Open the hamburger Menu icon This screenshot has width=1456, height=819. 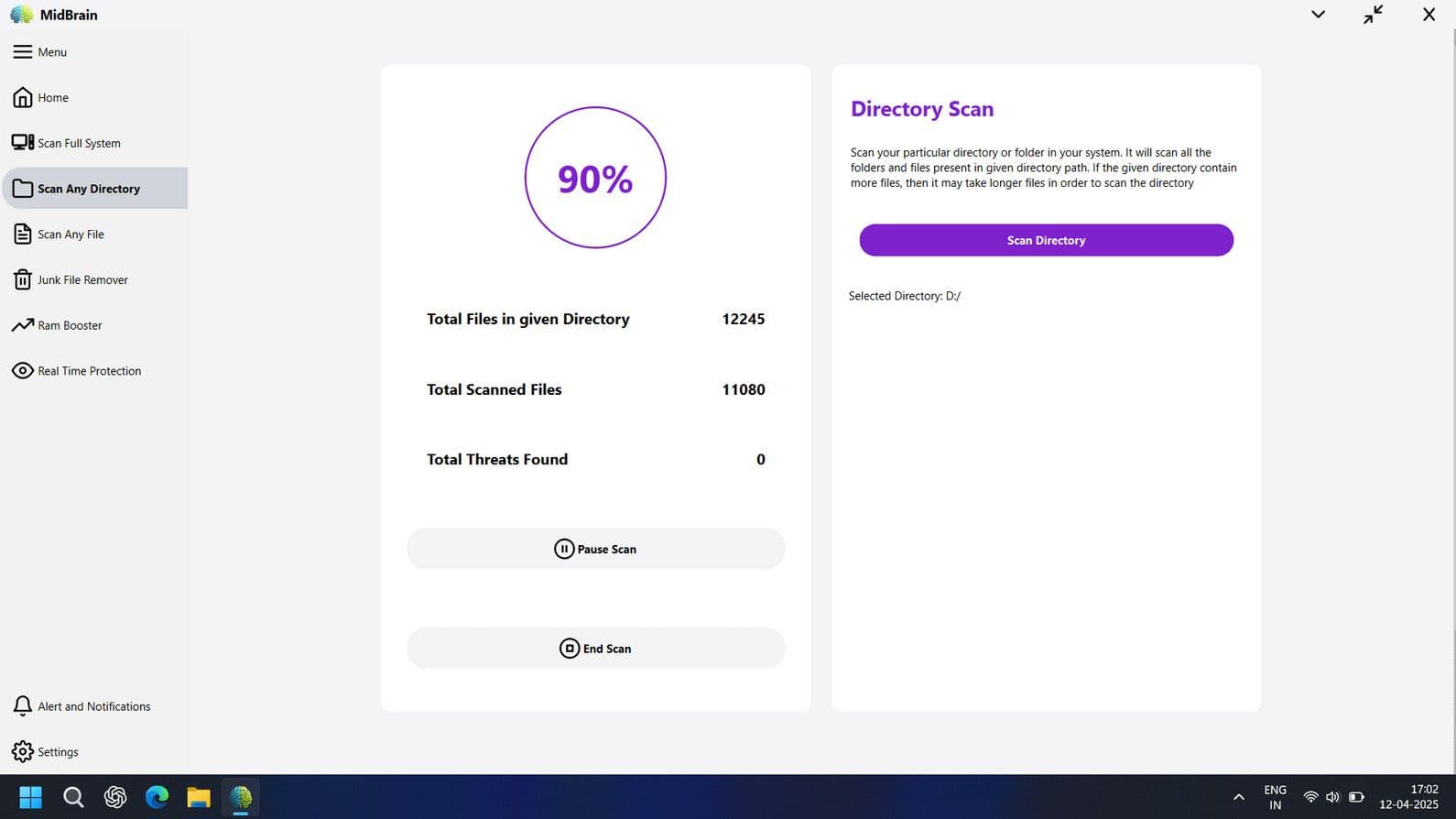pyautogui.click(x=22, y=52)
